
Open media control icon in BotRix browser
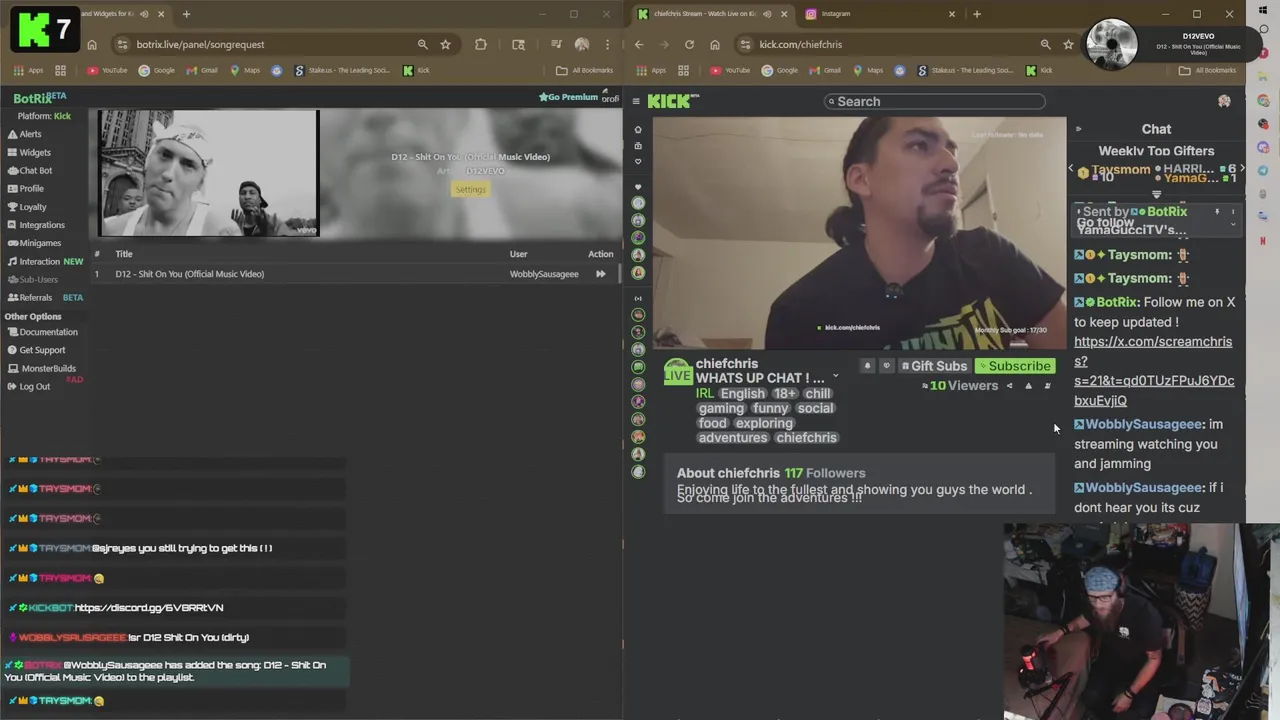click(556, 44)
